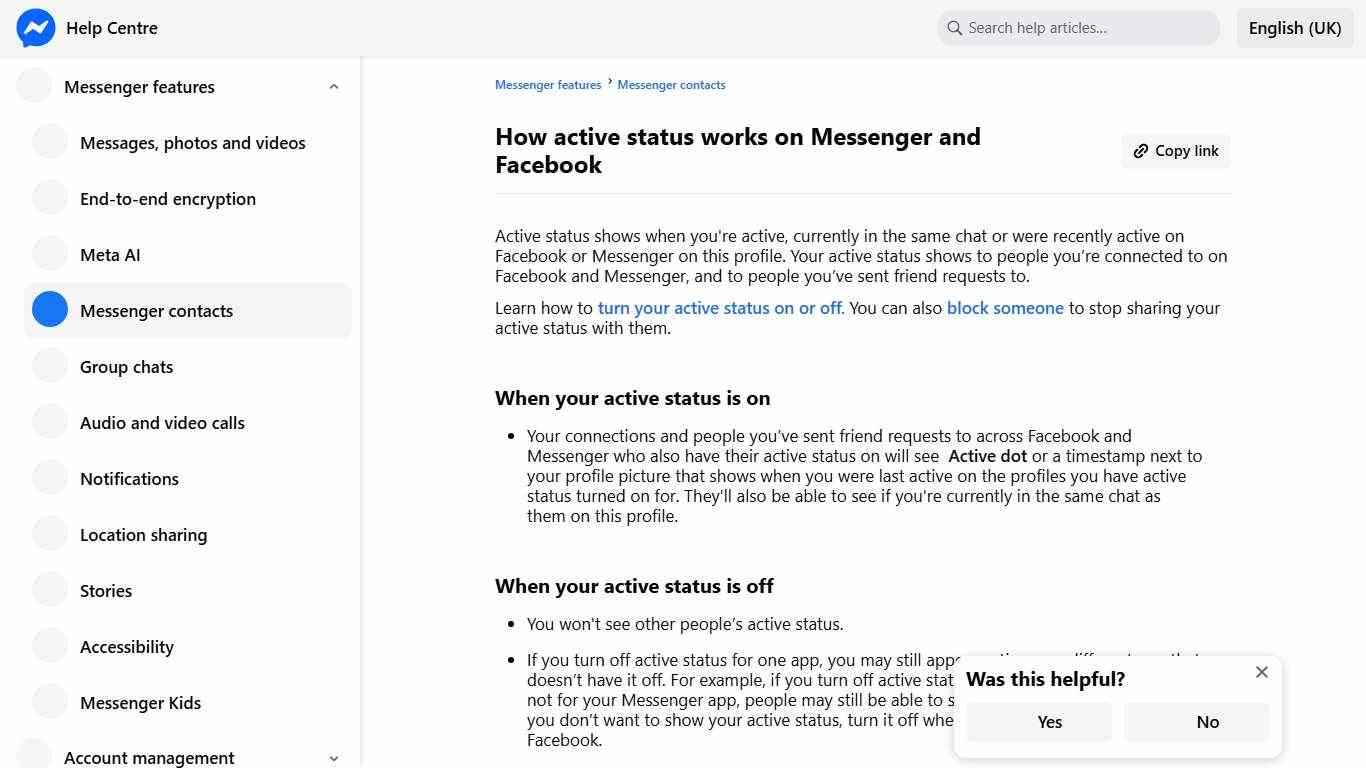Expand the Account management section
1366x768 pixels.
(x=334, y=758)
